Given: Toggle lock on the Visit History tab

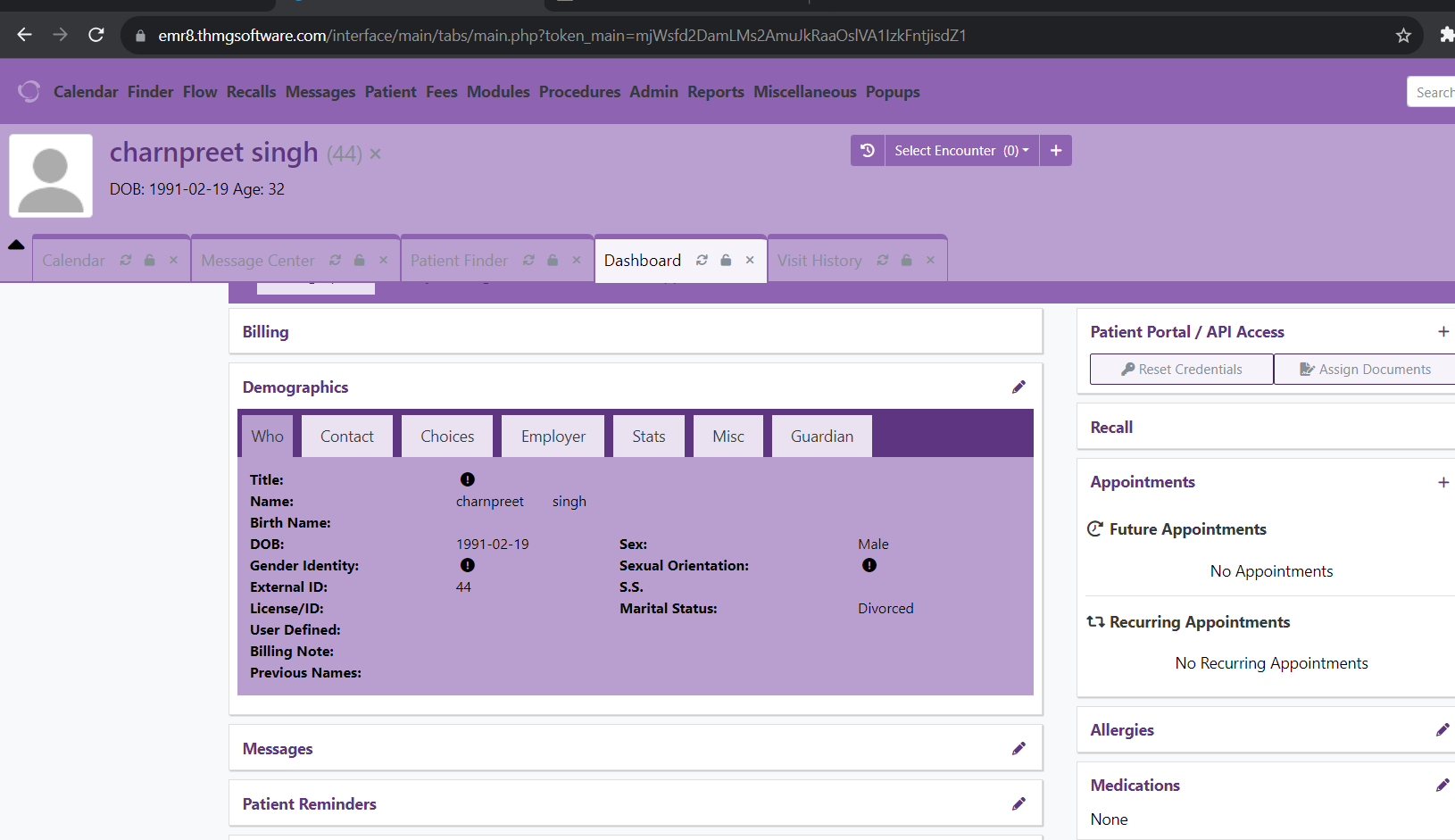Looking at the screenshot, I should pyautogui.click(x=906, y=260).
